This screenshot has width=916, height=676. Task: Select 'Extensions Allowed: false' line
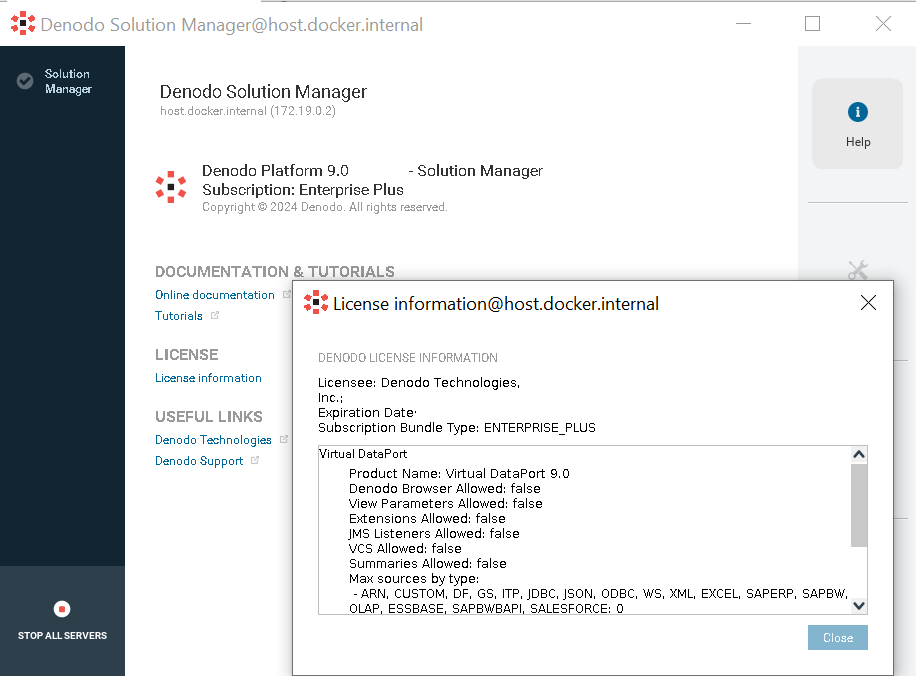click(427, 519)
